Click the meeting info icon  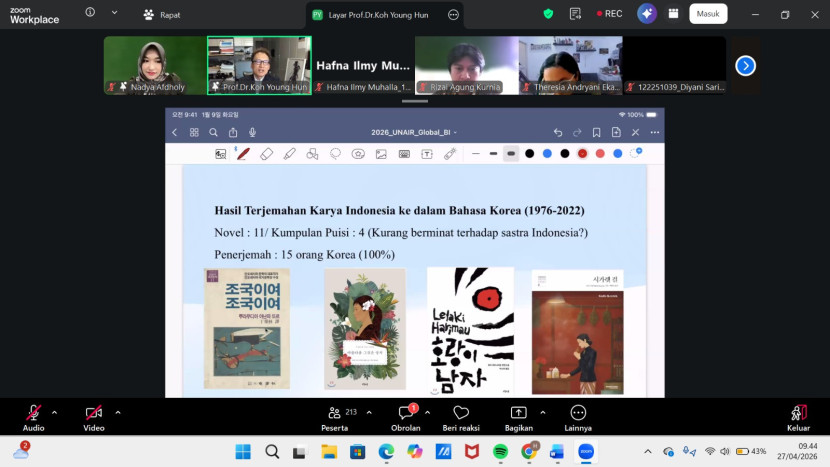[90, 12]
